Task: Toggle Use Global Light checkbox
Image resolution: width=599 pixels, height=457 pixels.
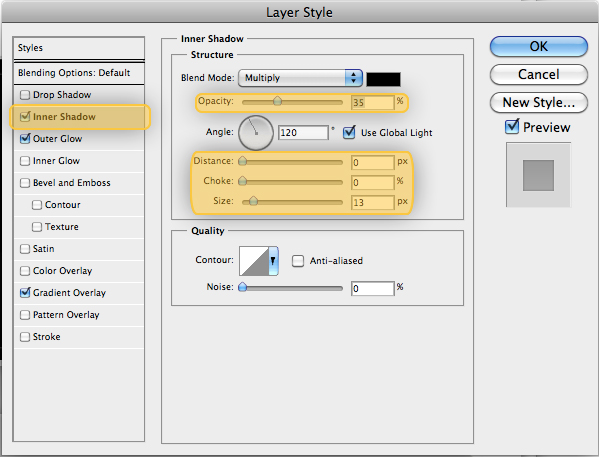Action: [349, 132]
